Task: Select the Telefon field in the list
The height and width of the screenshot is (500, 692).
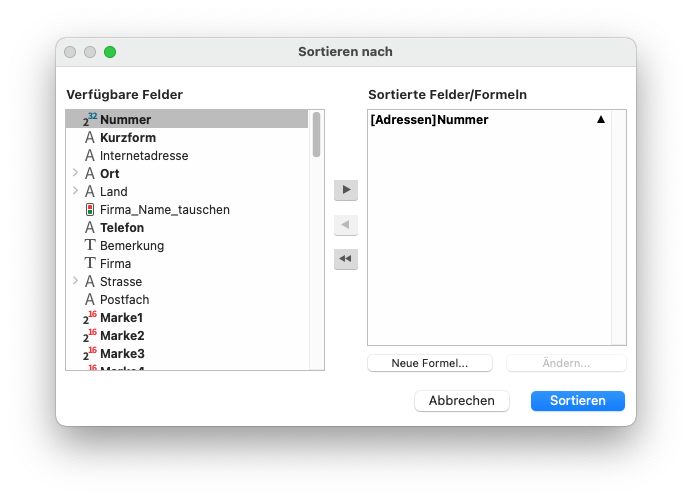Action: [x=122, y=228]
